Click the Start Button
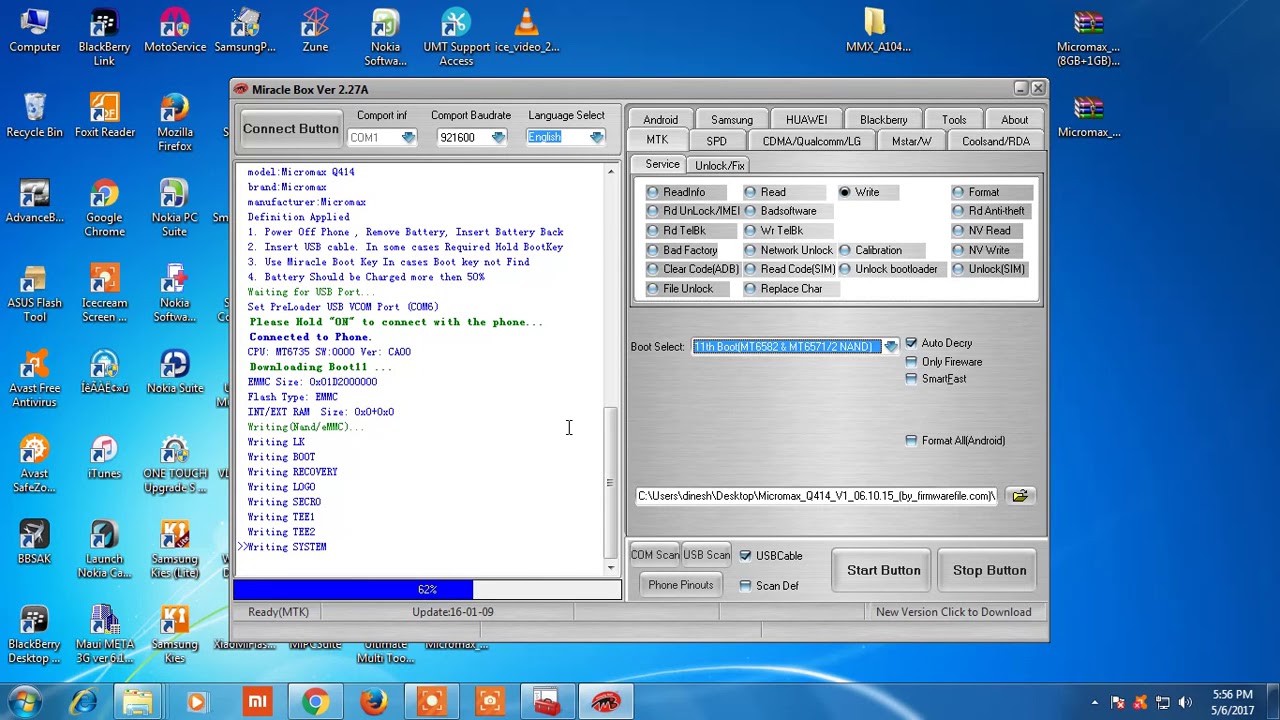This screenshot has width=1280, height=720. click(x=883, y=570)
